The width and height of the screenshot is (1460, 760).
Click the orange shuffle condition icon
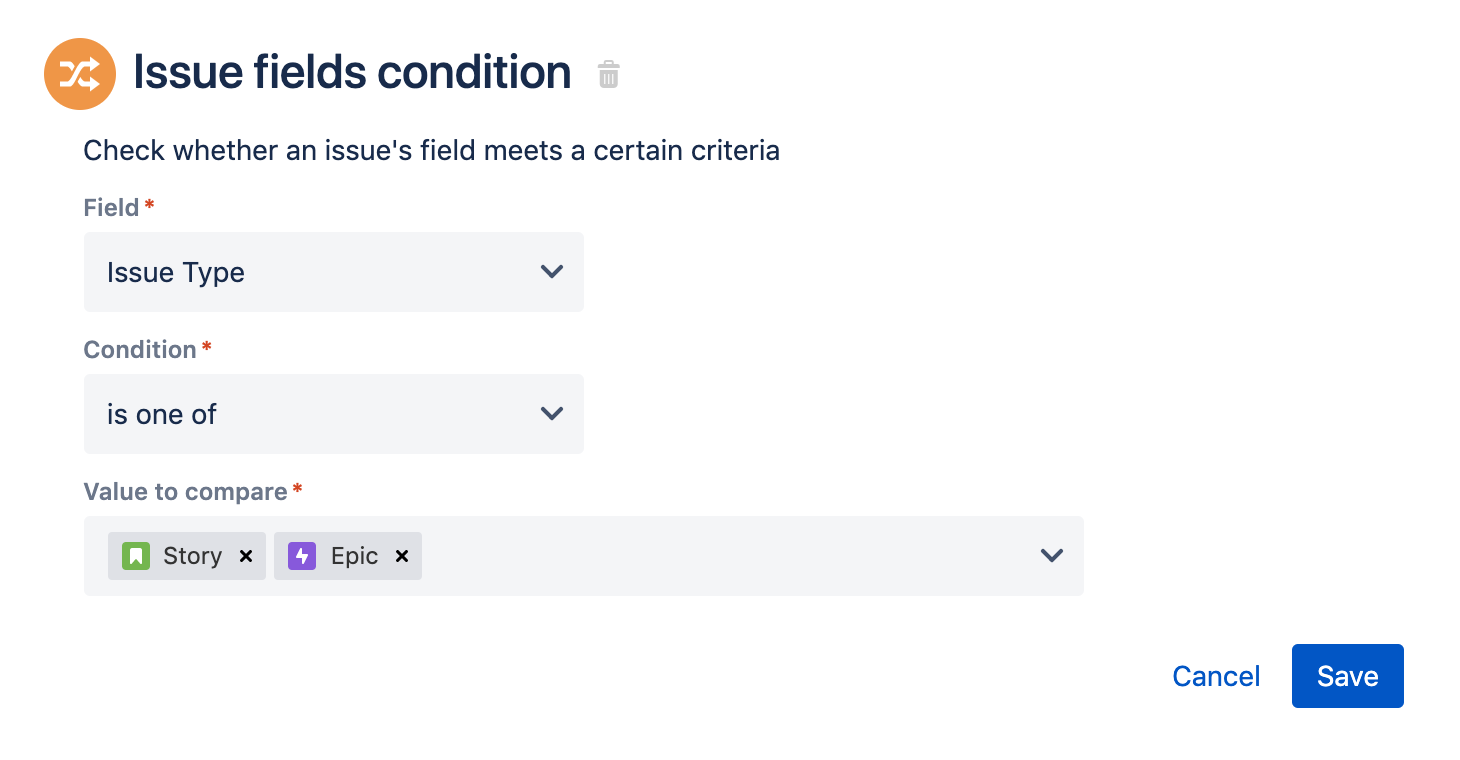80,74
